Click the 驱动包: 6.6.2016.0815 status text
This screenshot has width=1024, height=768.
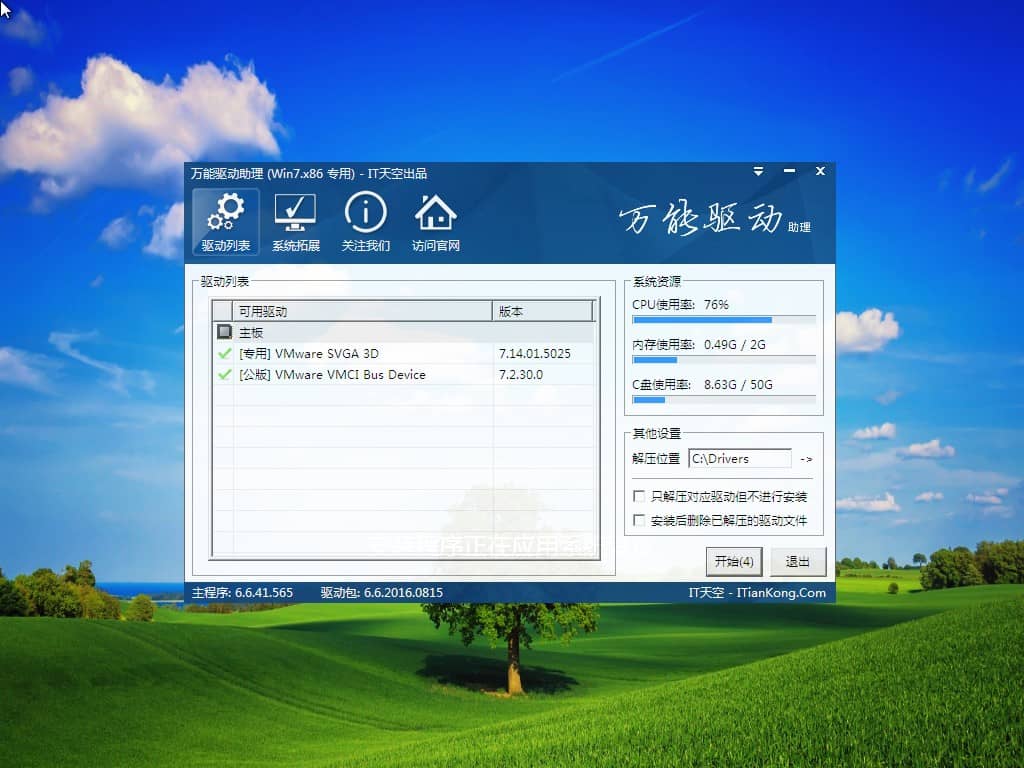coord(381,592)
